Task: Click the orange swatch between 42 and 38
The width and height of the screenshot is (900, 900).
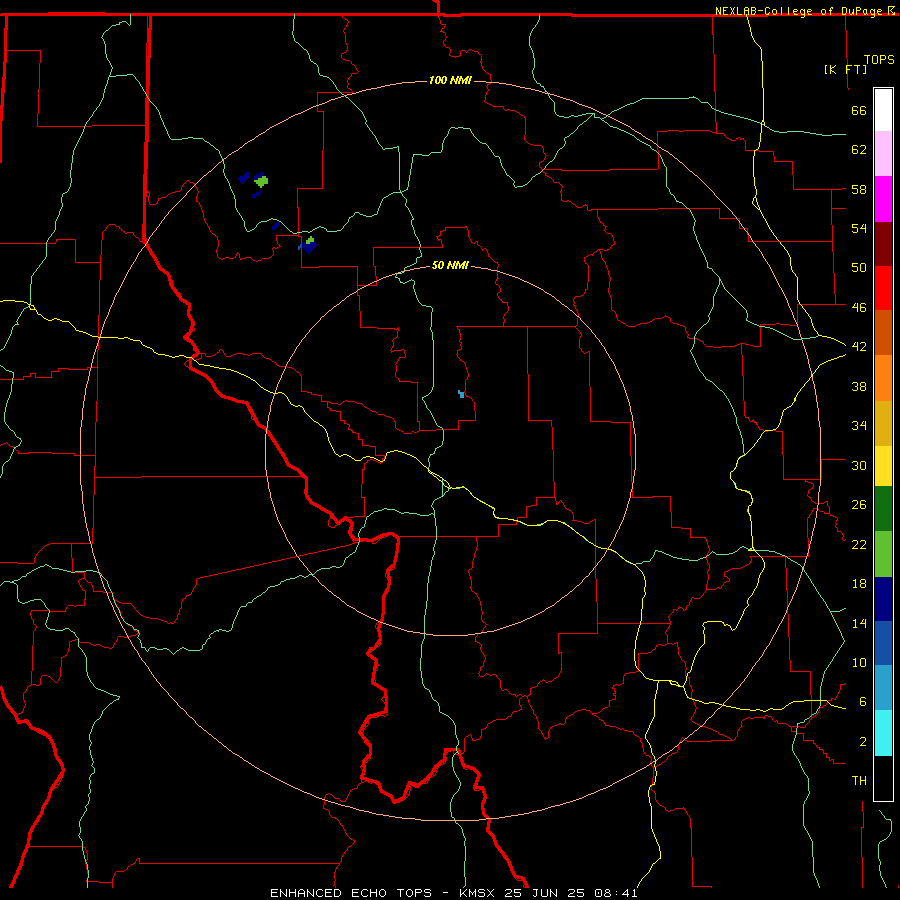Action: [x=883, y=378]
